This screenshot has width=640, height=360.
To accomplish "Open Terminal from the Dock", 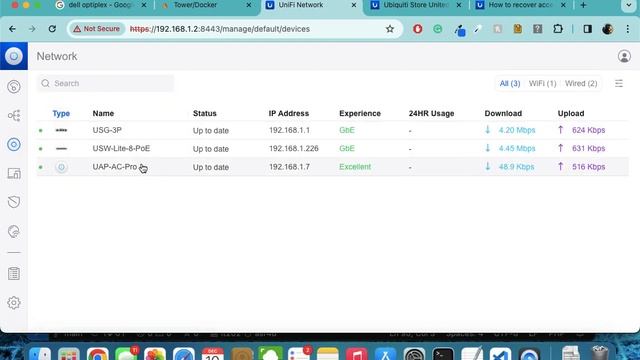I will click(443, 354).
